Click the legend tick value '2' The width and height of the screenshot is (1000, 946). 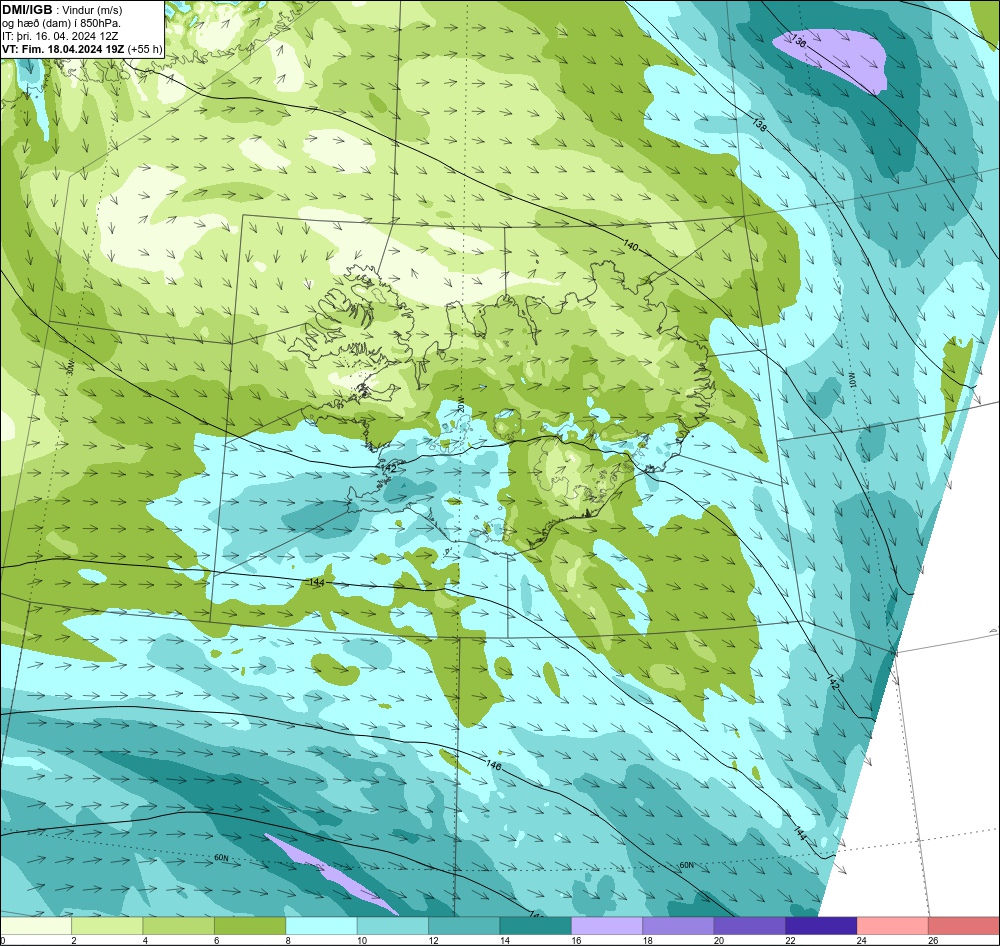coord(74,940)
